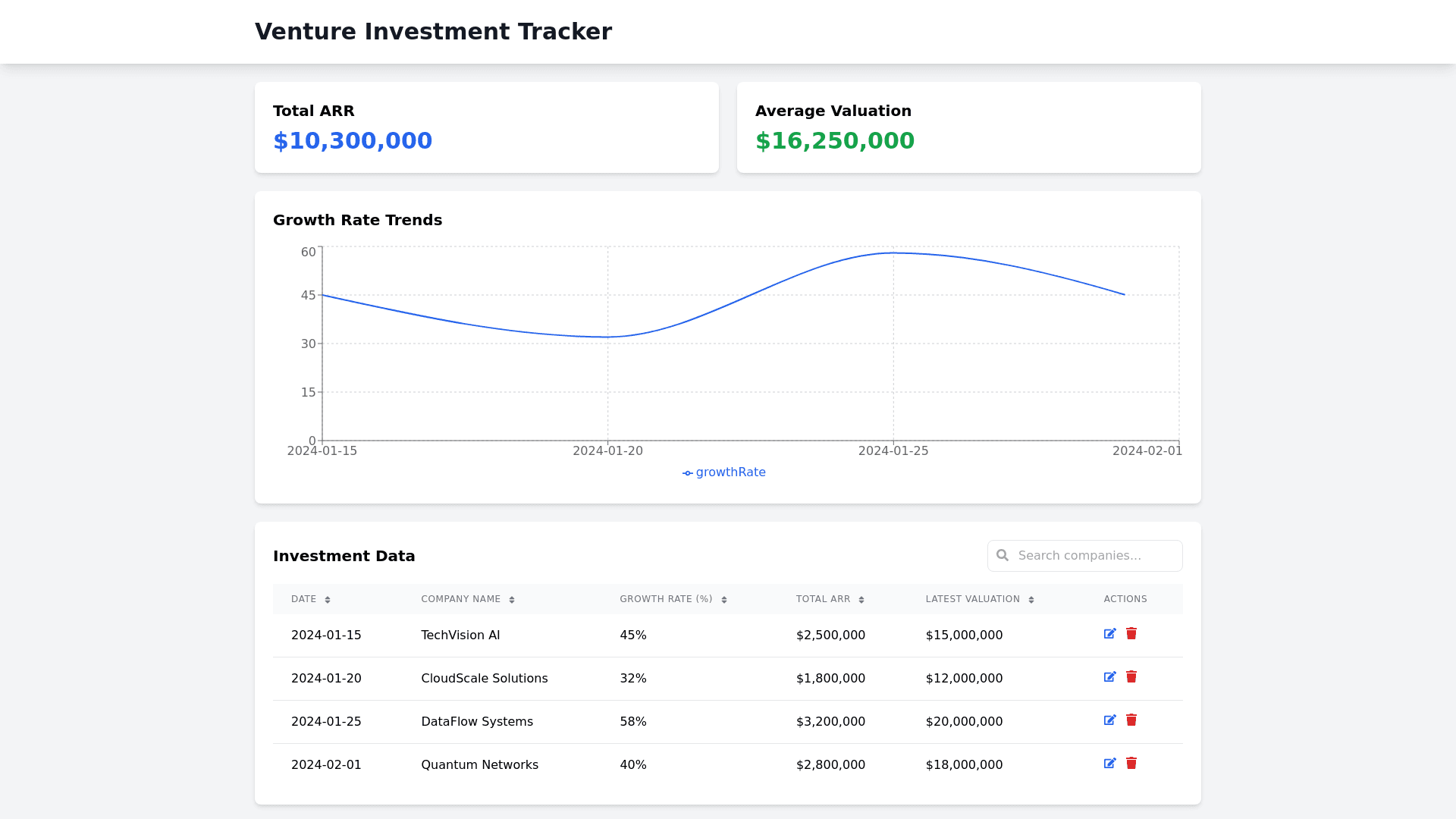Delete the TechVision AI entry
The image size is (1456, 819).
pyautogui.click(x=1131, y=634)
